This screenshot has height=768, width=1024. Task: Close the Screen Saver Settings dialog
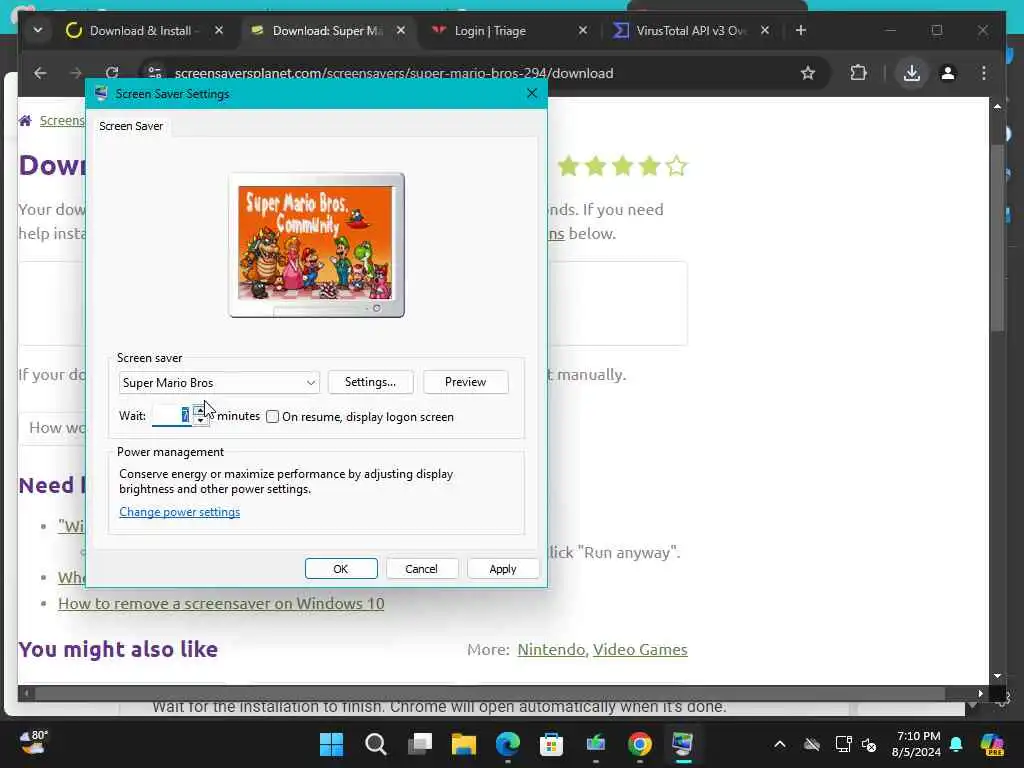pos(532,93)
